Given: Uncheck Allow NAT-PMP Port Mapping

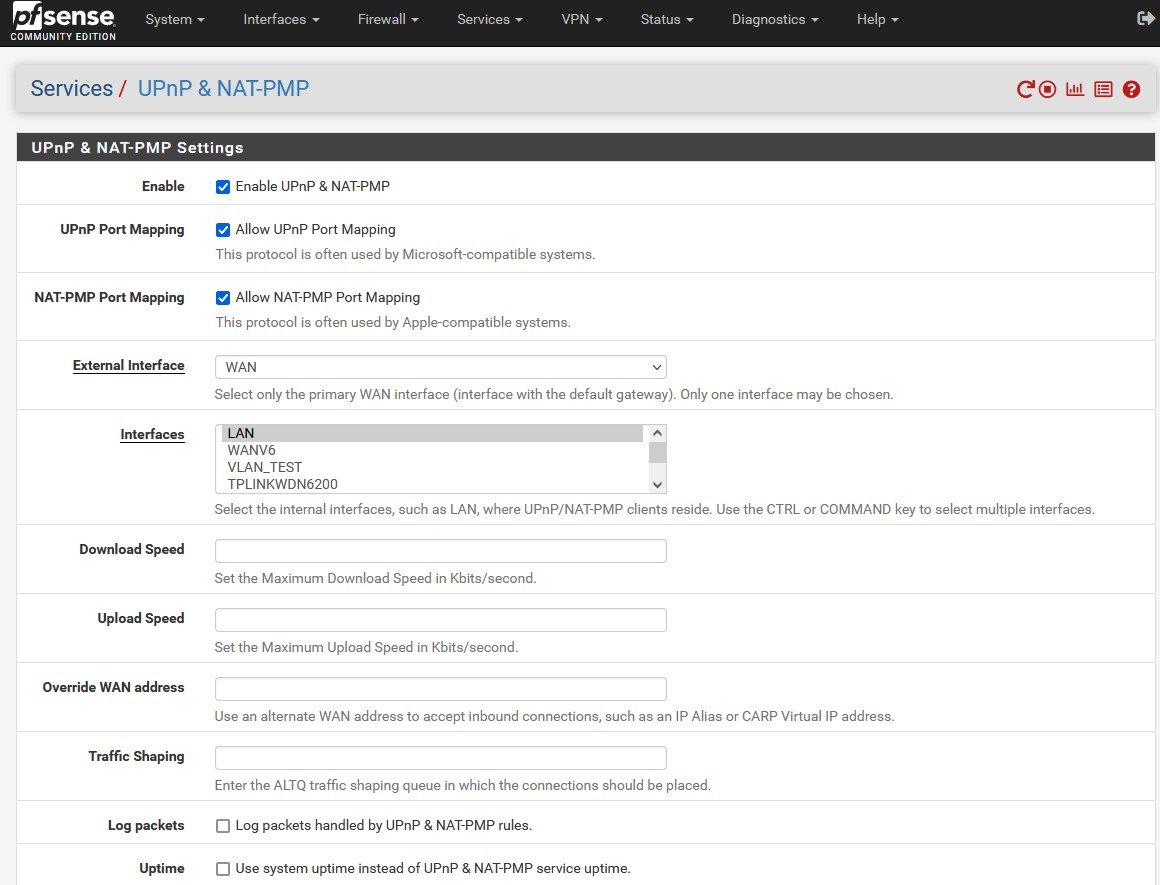Looking at the screenshot, I should point(223,298).
